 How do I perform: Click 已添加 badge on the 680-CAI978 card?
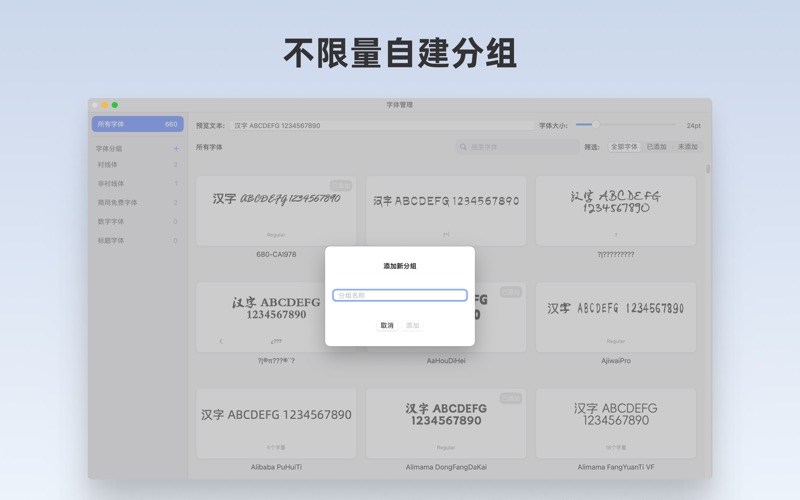(x=341, y=185)
